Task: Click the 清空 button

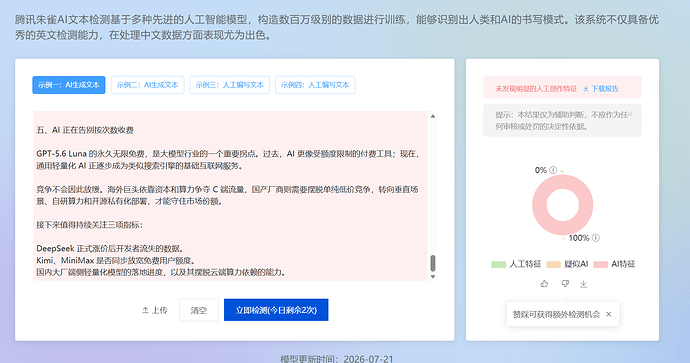Action: tap(198, 310)
